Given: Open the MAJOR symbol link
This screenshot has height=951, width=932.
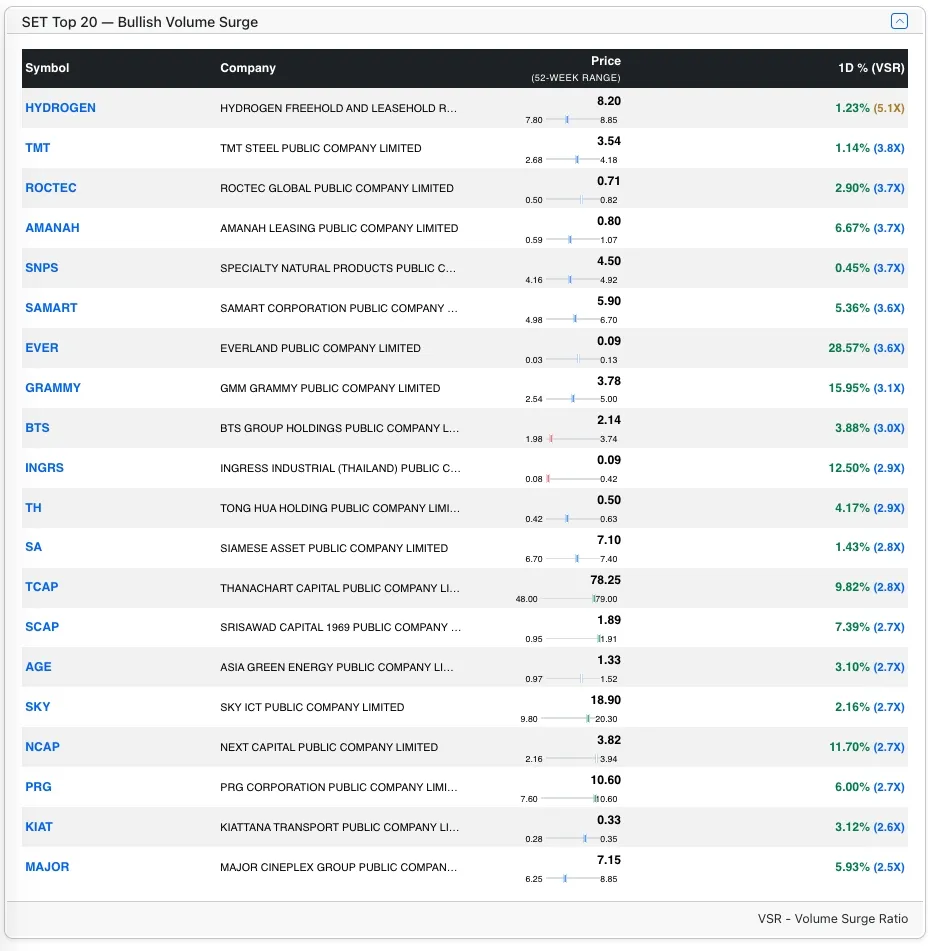Looking at the screenshot, I should tap(47, 867).
